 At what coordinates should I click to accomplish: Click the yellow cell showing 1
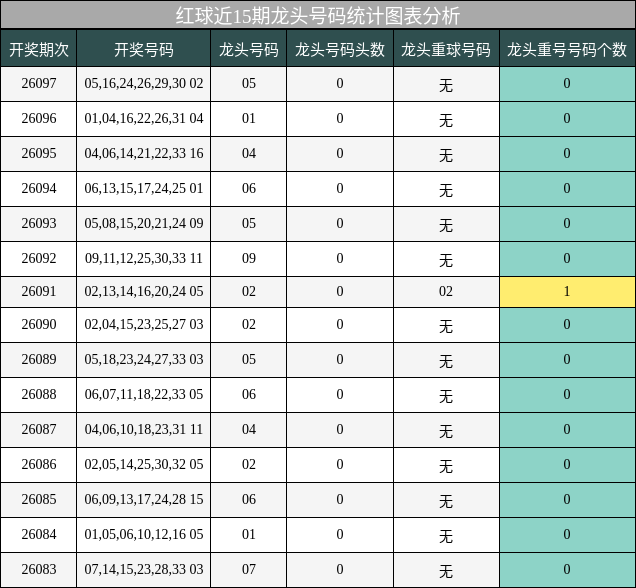[567, 292]
